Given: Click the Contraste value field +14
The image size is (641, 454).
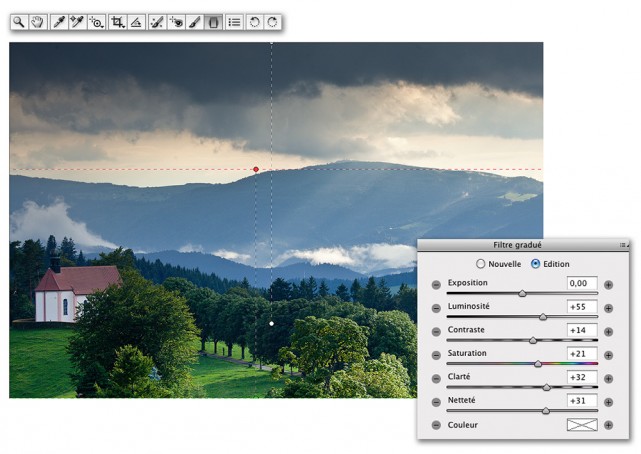Looking at the screenshot, I should click(x=582, y=330).
